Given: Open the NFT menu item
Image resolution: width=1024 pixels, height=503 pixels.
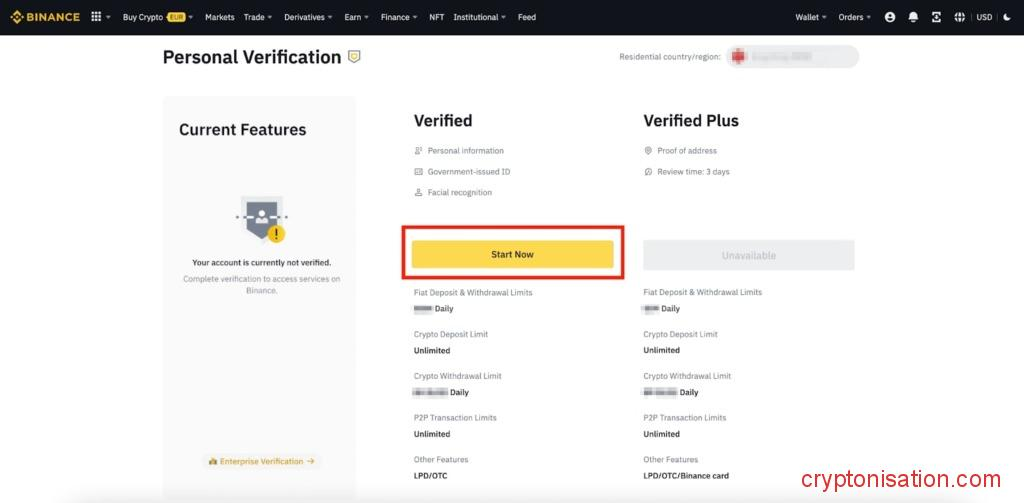Looking at the screenshot, I should [x=437, y=17].
